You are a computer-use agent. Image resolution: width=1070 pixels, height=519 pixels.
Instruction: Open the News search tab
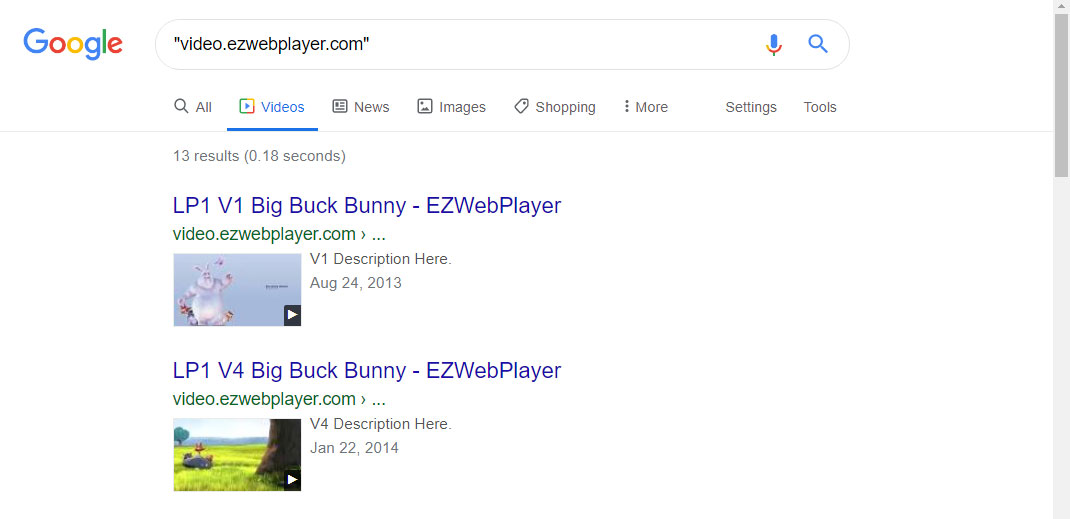coord(361,107)
